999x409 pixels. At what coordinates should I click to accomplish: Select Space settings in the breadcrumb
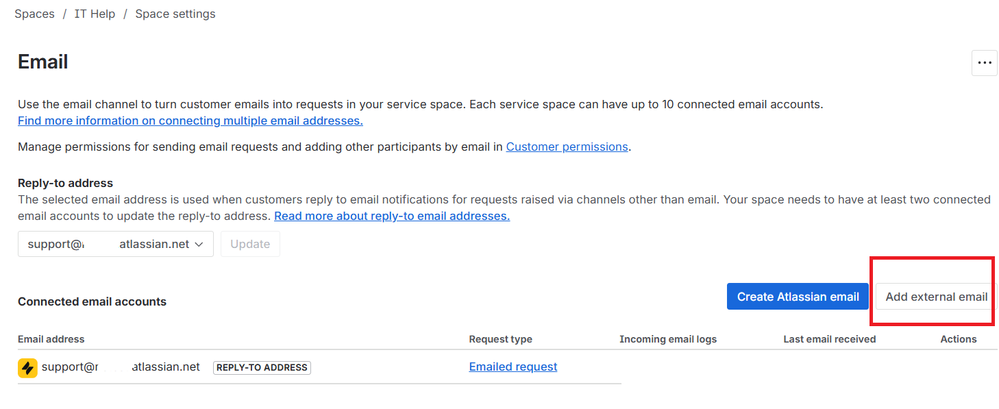tap(175, 13)
